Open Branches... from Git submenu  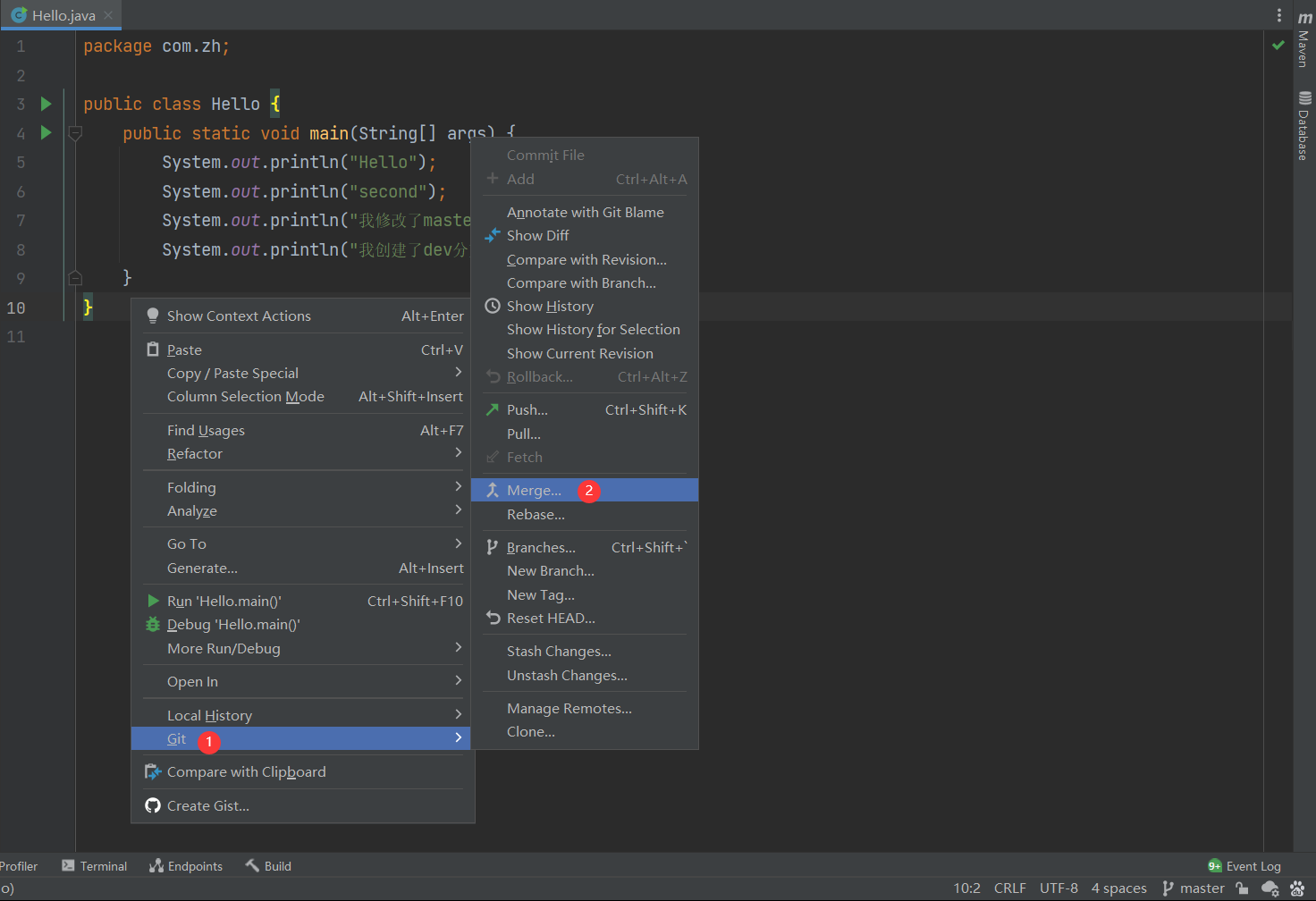tap(585, 547)
